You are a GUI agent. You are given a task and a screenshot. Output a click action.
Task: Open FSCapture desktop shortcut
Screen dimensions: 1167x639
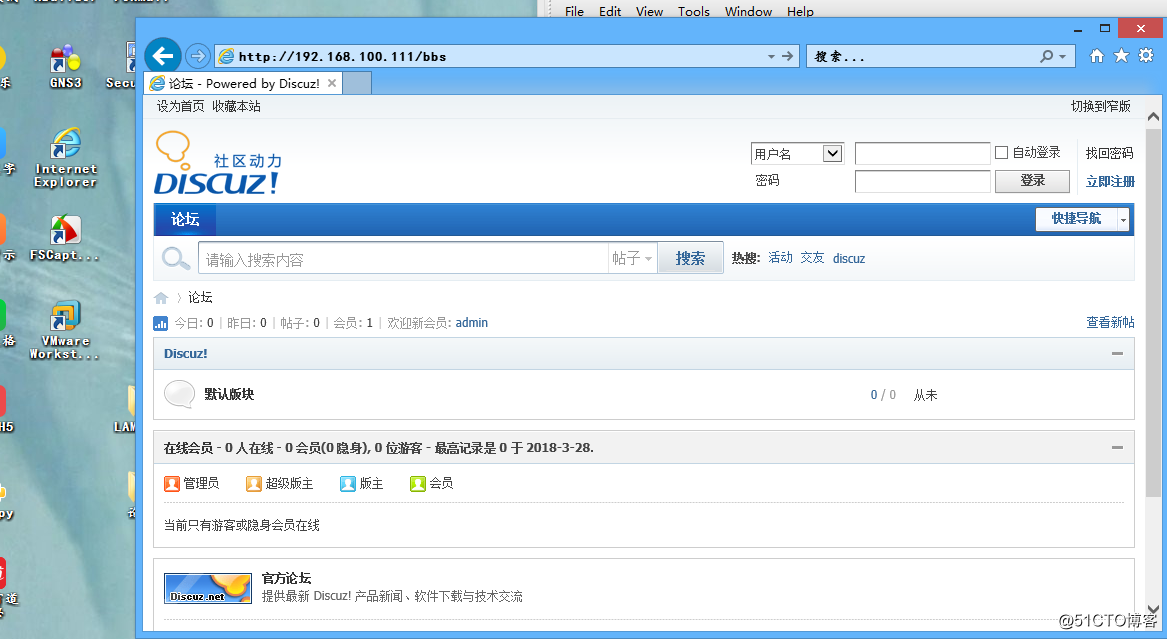tap(65, 238)
